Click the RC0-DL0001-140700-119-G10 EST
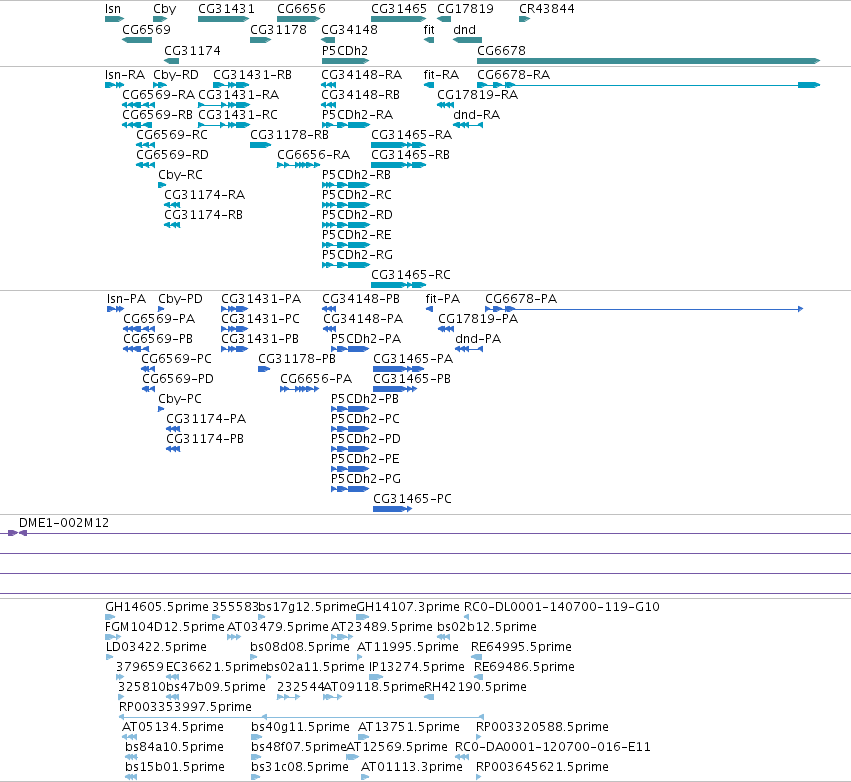 point(467,617)
